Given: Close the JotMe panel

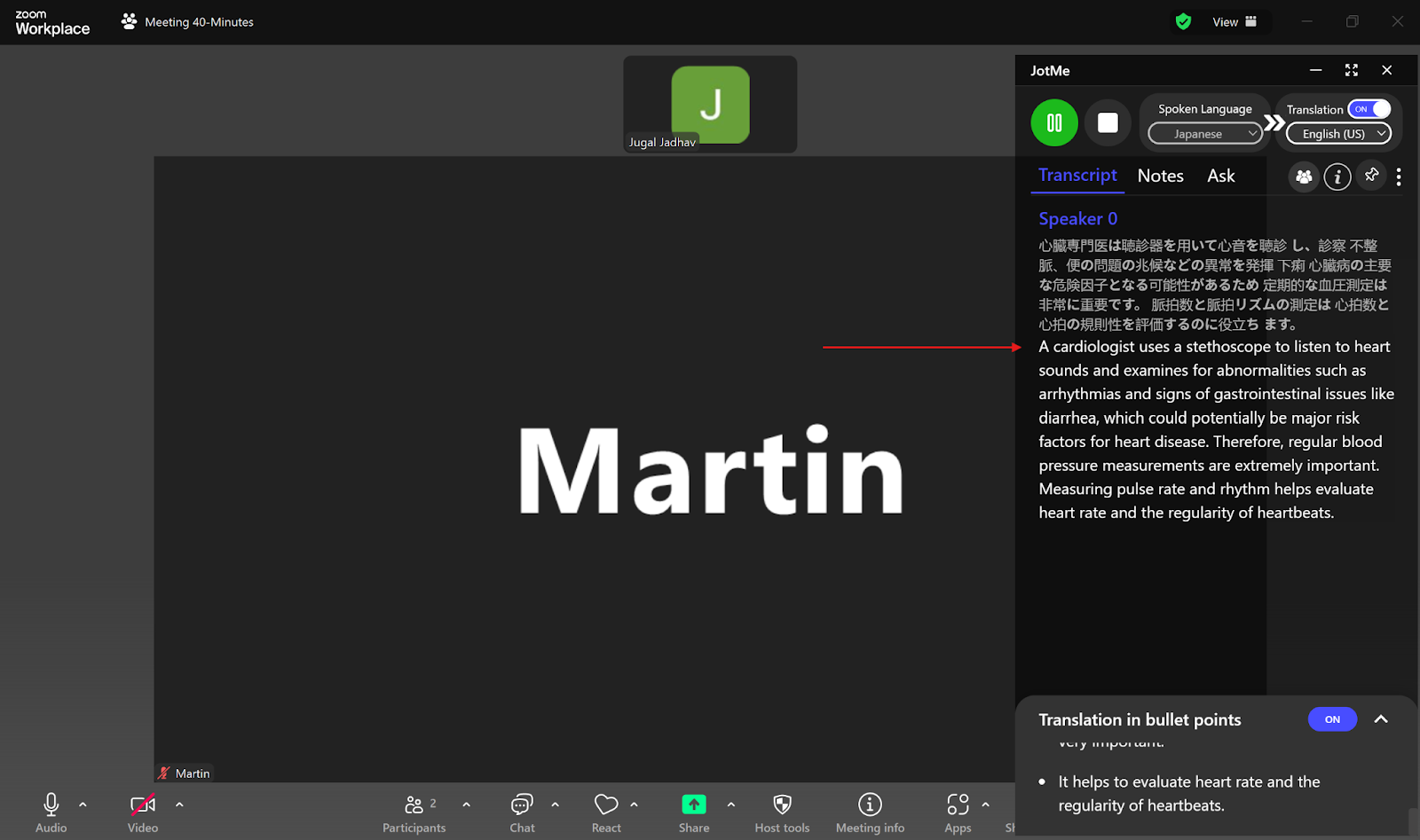Looking at the screenshot, I should click(x=1387, y=70).
